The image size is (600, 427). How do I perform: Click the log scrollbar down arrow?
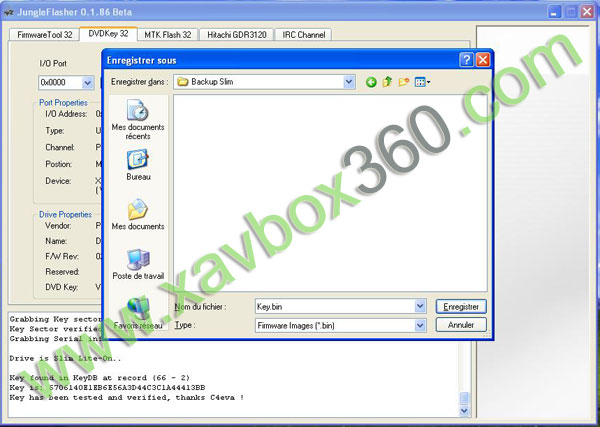(x=464, y=411)
